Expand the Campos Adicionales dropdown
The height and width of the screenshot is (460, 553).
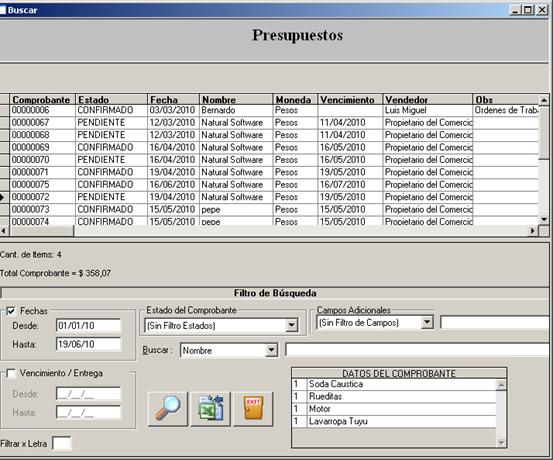(427, 322)
